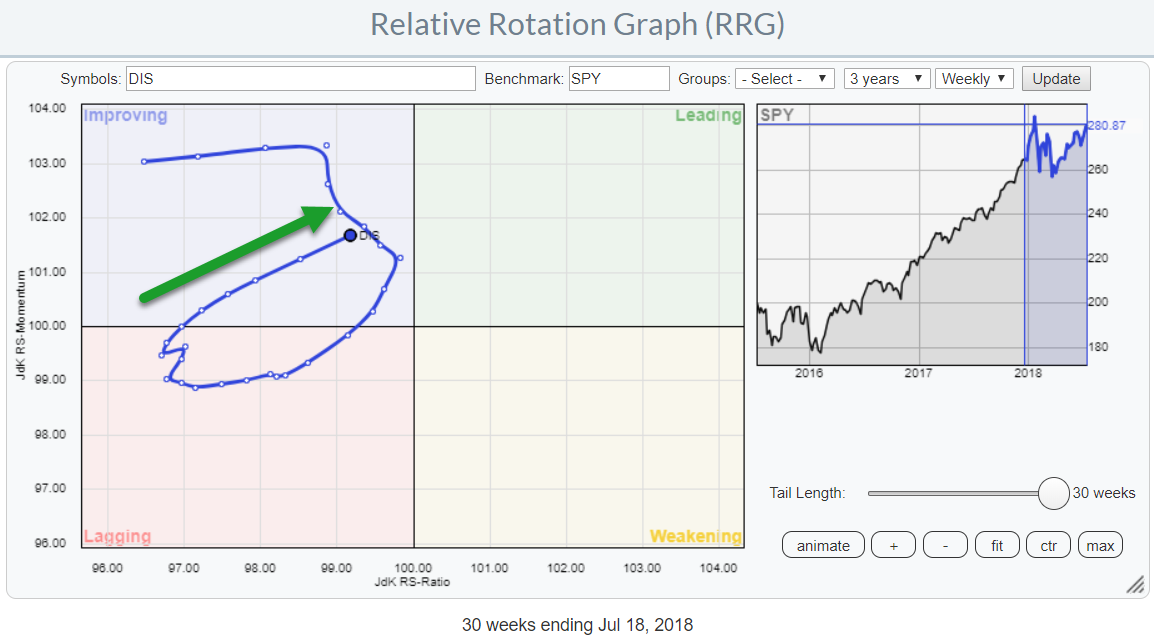Select the DIS current data point marker
The width and height of the screenshot is (1154, 638).
pos(350,235)
